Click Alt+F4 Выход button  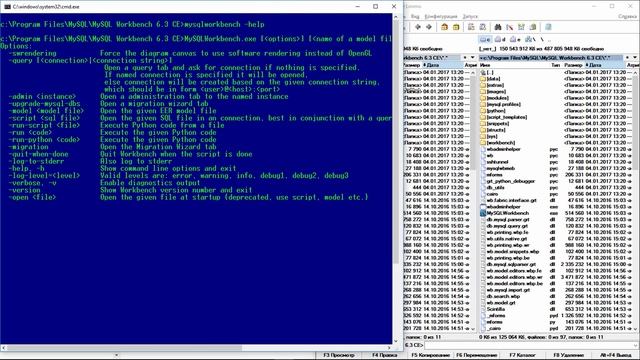tap(616, 355)
